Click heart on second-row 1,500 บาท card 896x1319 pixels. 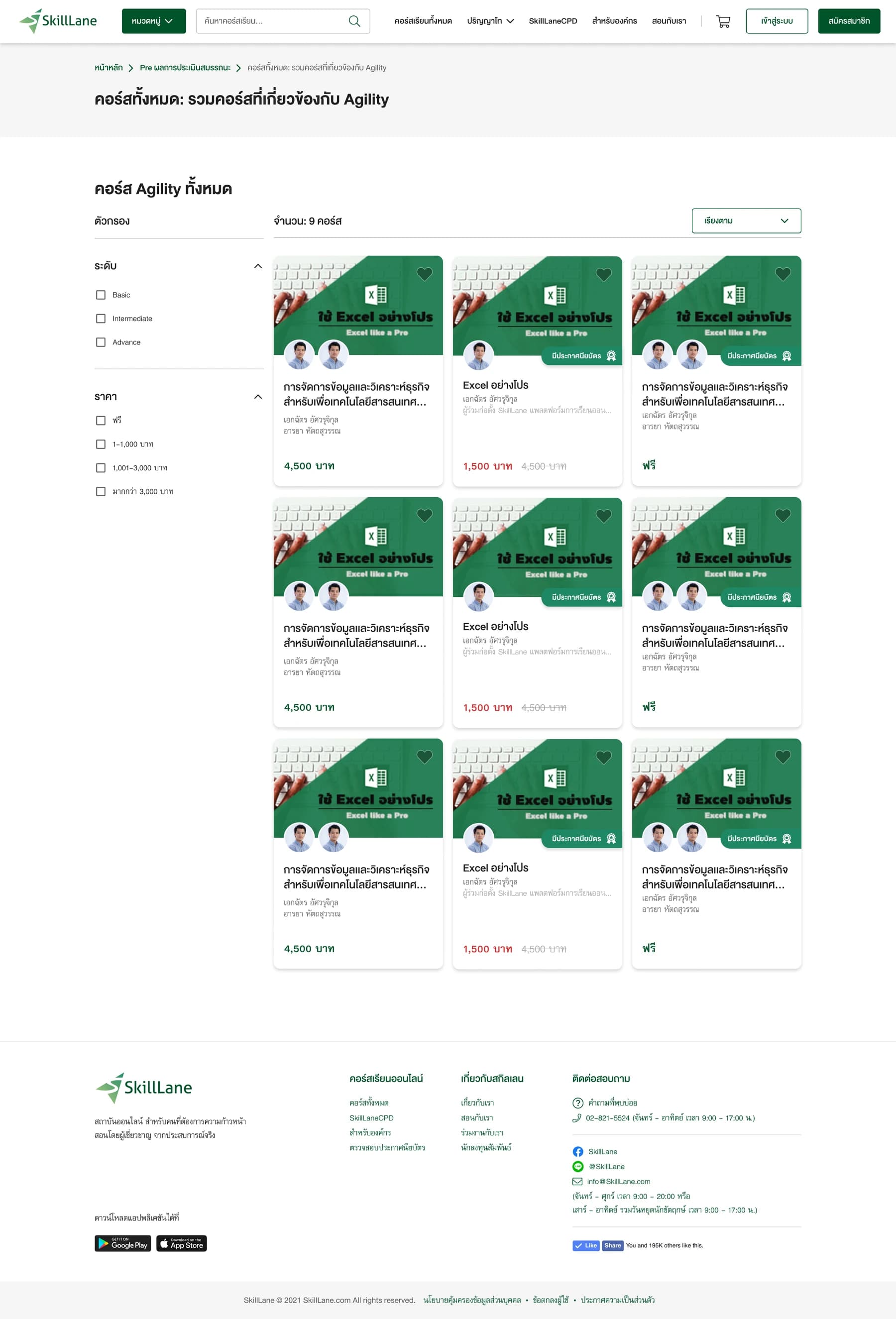[604, 516]
